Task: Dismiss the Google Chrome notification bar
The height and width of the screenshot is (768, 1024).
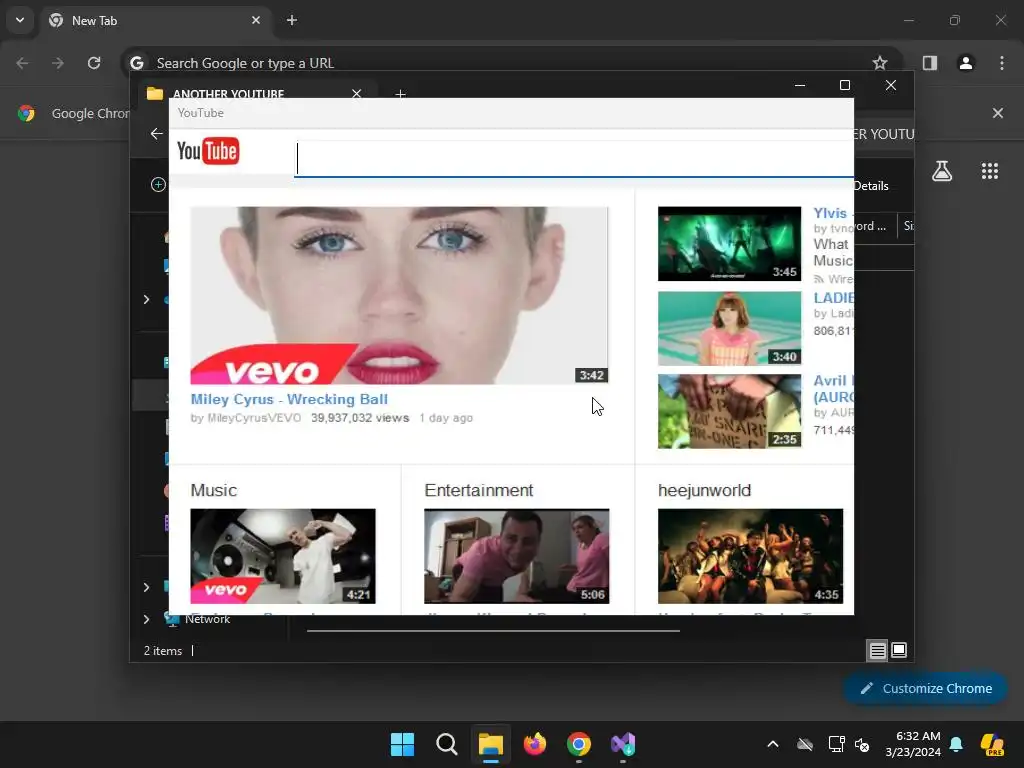Action: (x=998, y=113)
